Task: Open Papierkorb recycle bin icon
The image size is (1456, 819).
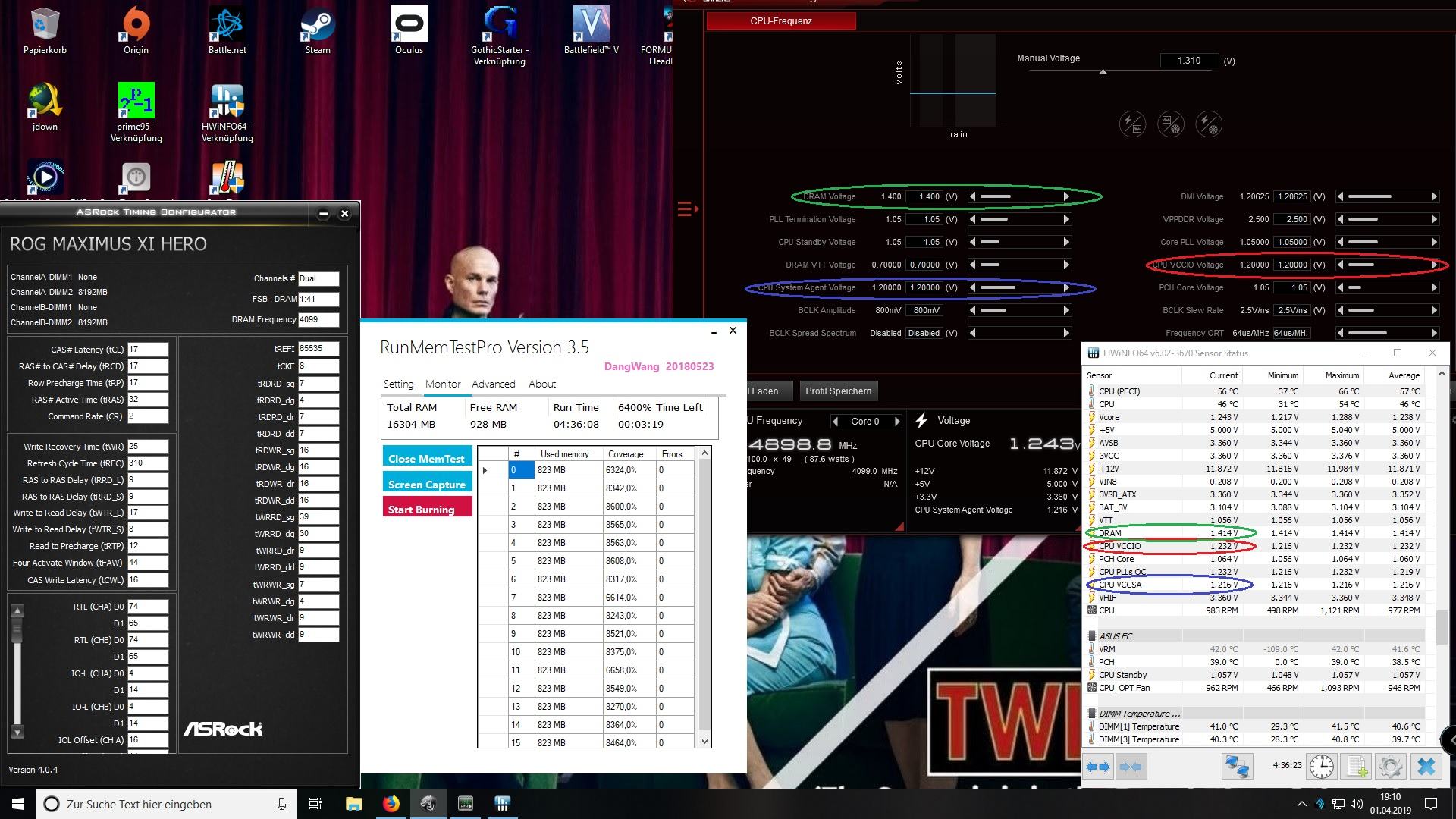Action: point(45,31)
